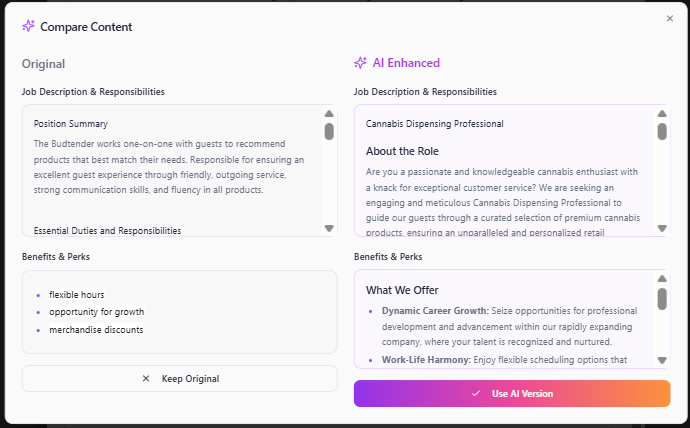Click the About the Role heading
This screenshot has height=428, width=690.
(x=402, y=151)
